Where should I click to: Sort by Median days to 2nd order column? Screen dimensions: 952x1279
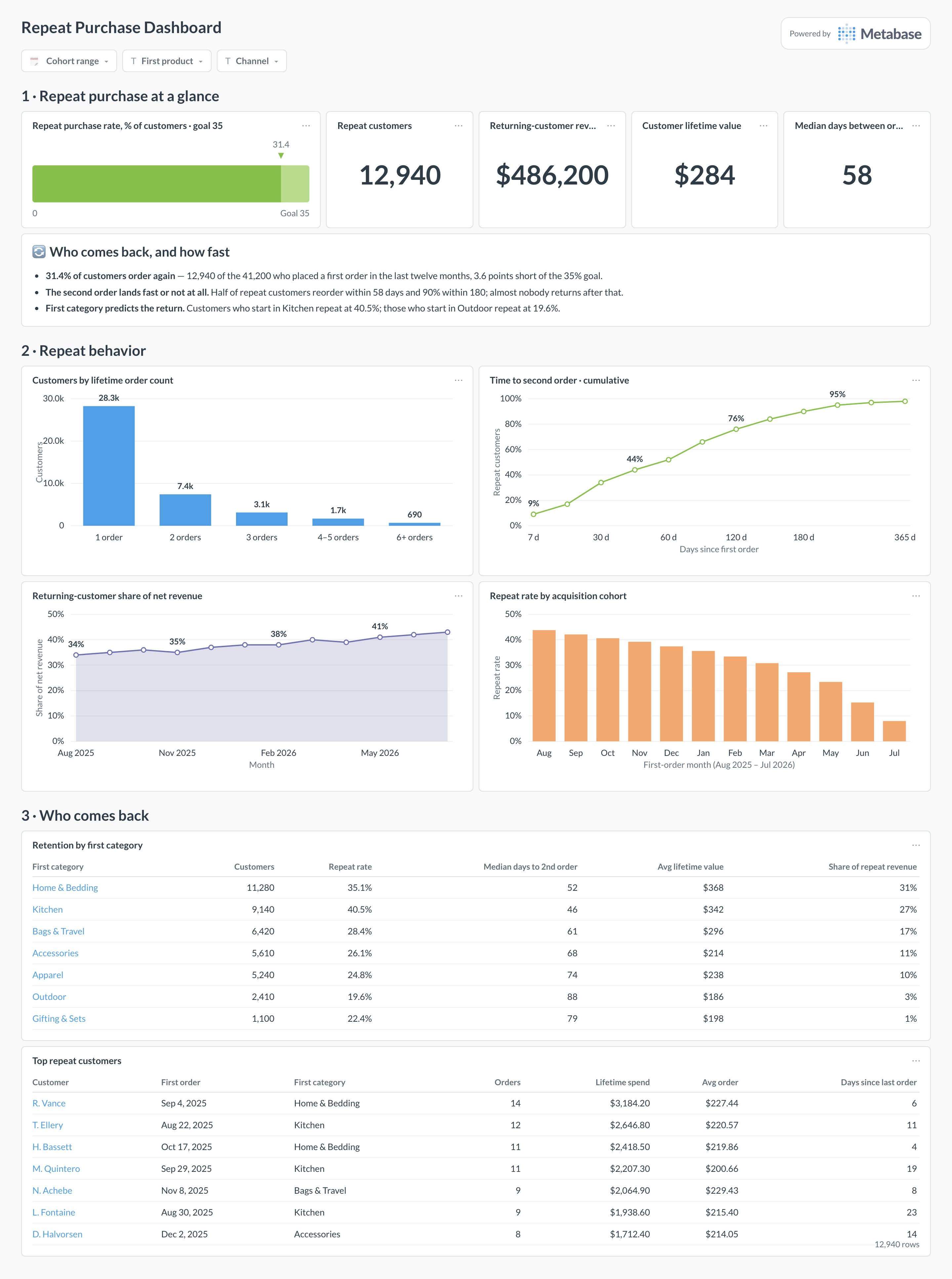click(530, 867)
